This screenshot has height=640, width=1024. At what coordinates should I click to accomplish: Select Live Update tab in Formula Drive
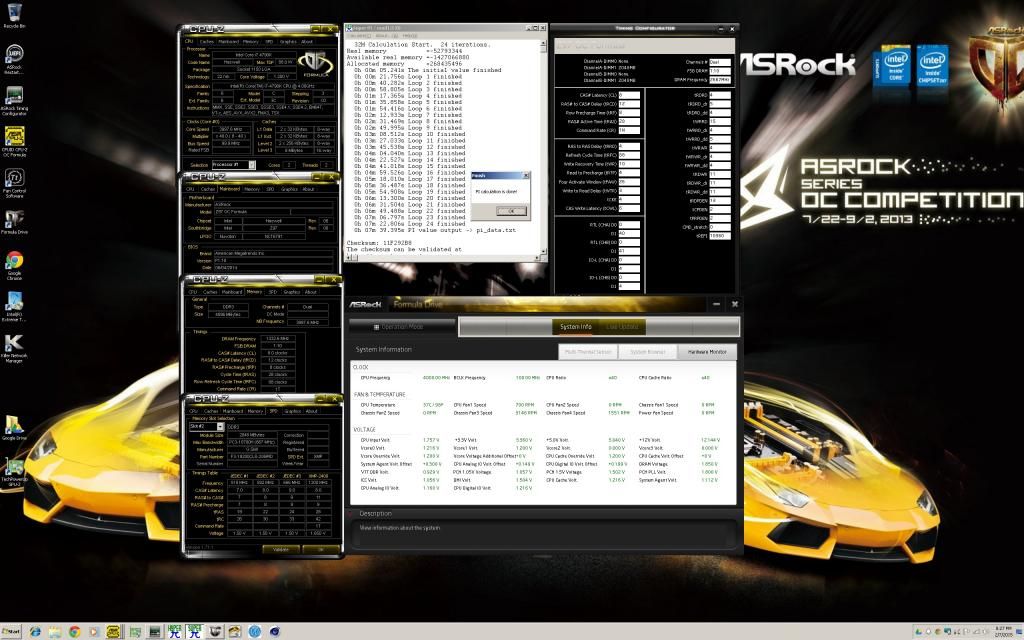coord(622,327)
